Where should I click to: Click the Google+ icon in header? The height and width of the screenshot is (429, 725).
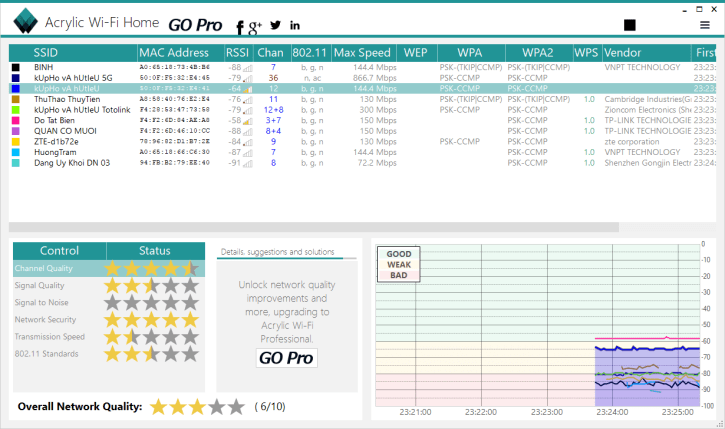[x=255, y=25]
